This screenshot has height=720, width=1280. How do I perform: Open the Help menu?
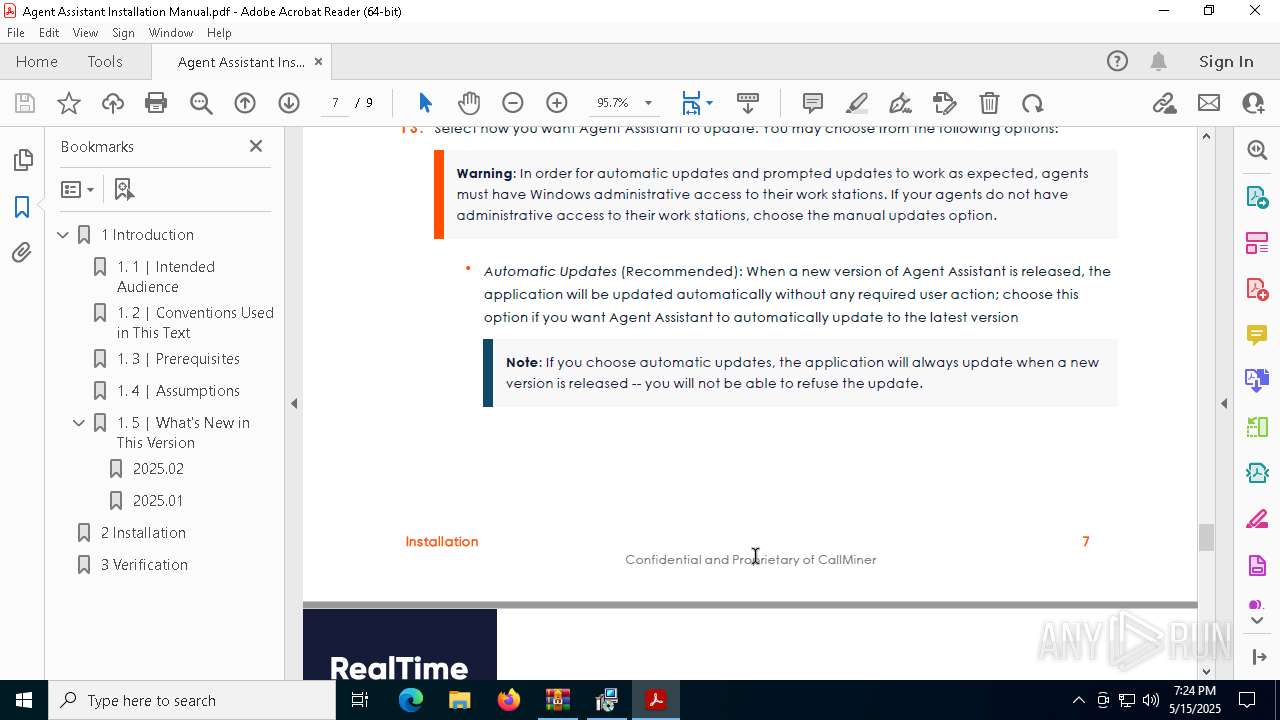click(219, 32)
